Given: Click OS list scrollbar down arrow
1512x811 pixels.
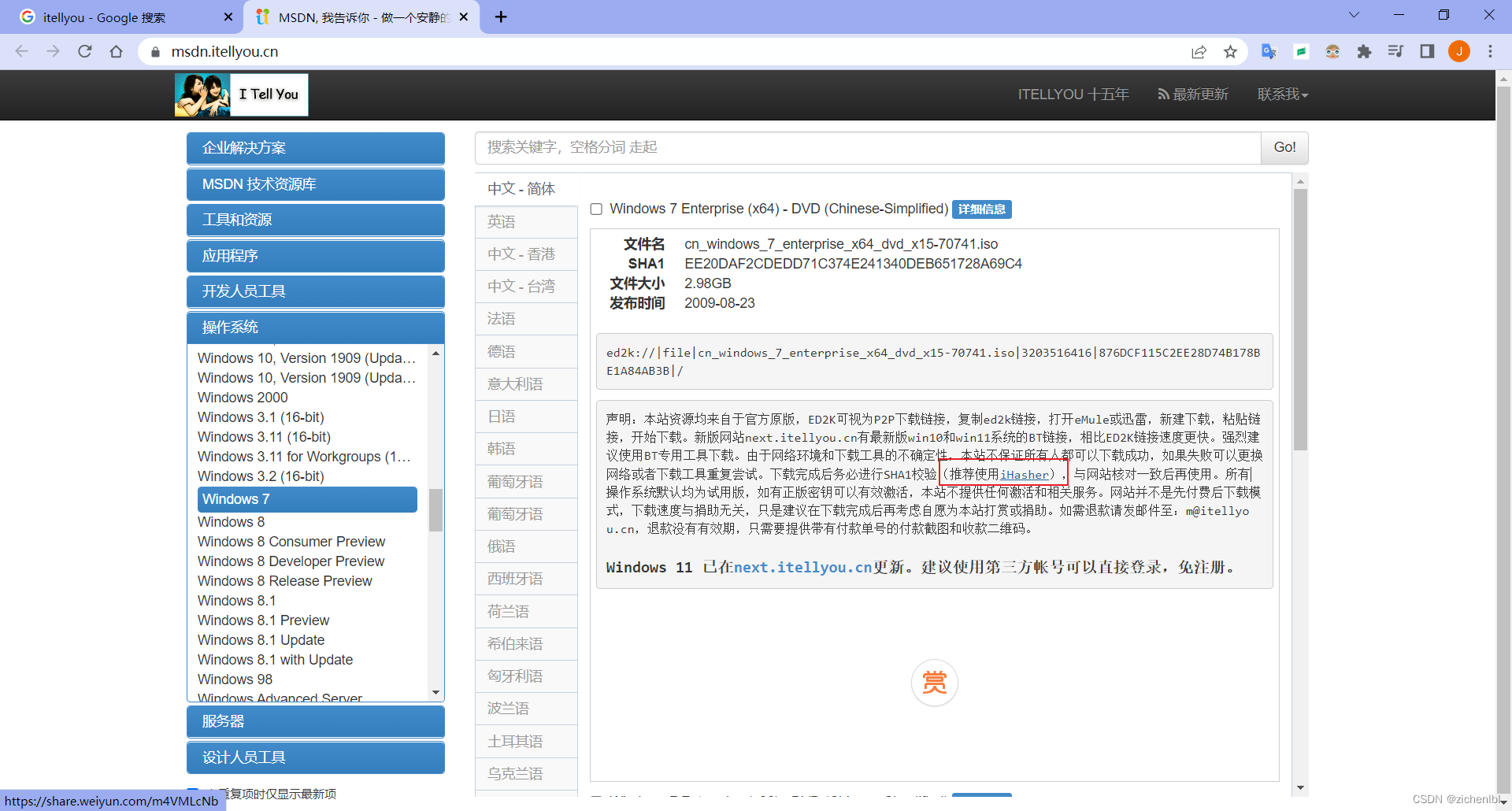Looking at the screenshot, I should point(435,693).
